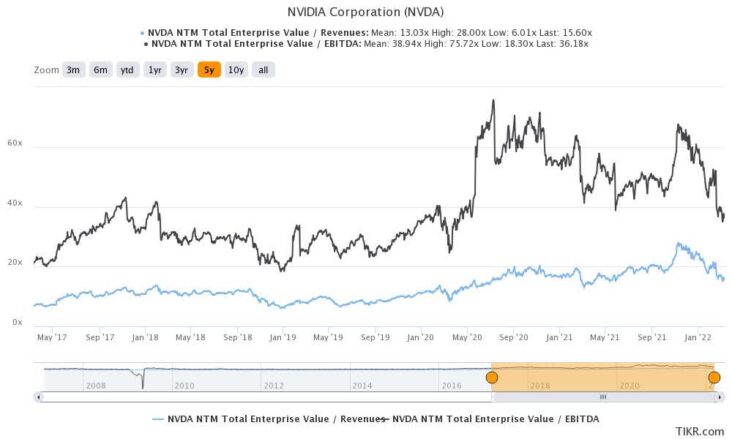The width and height of the screenshot is (732, 439).
Task: Click the orange selected range in navigator
Action: [602, 376]
